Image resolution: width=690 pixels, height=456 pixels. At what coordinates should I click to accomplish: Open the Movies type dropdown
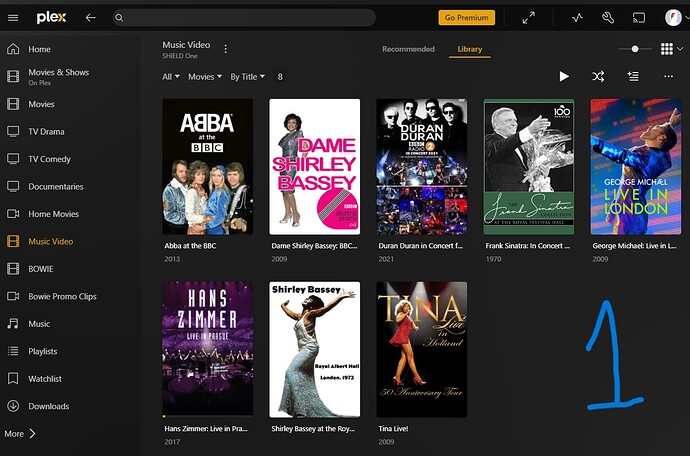point(205,77)
